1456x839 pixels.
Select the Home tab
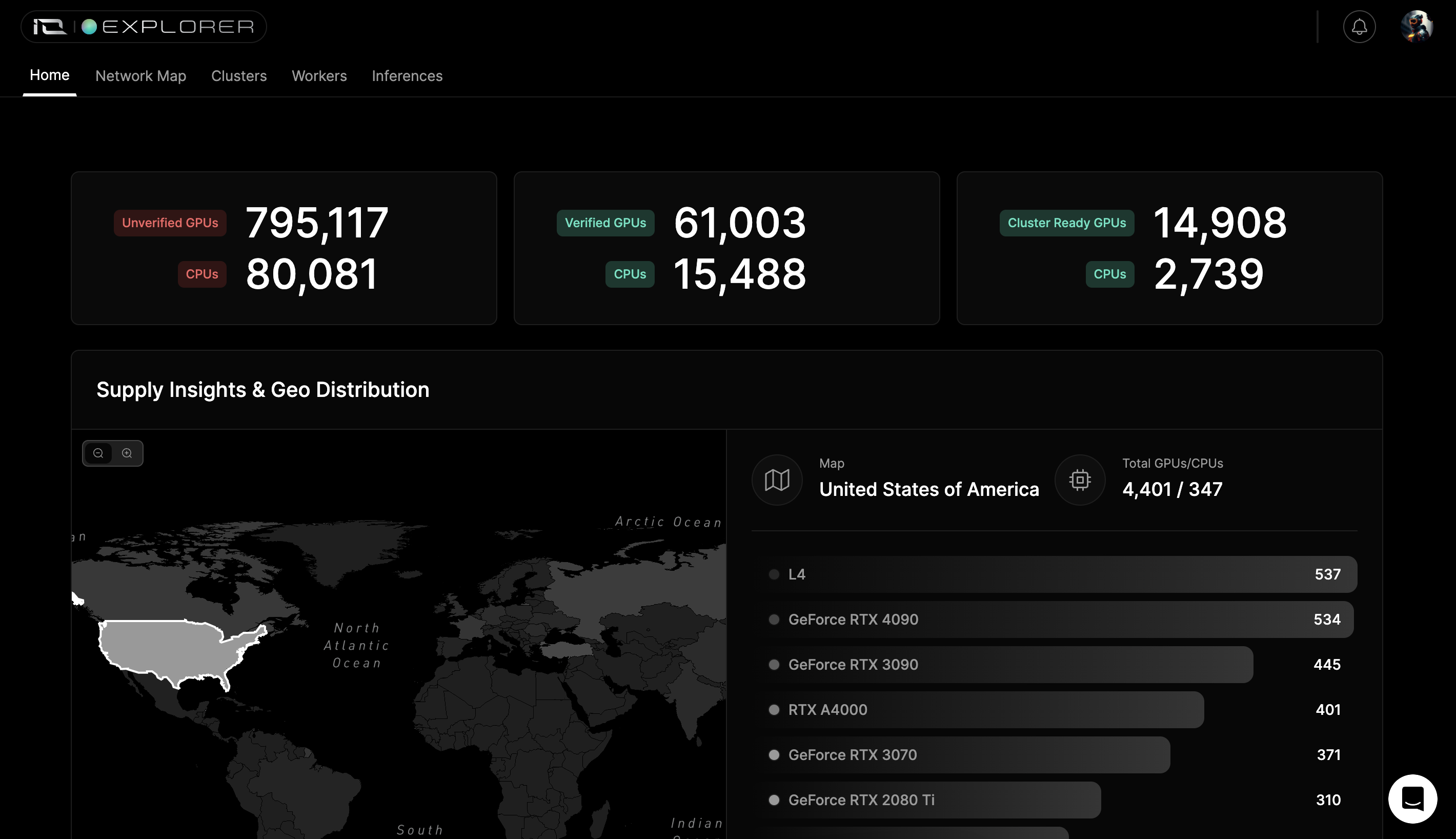click(50, 75)
